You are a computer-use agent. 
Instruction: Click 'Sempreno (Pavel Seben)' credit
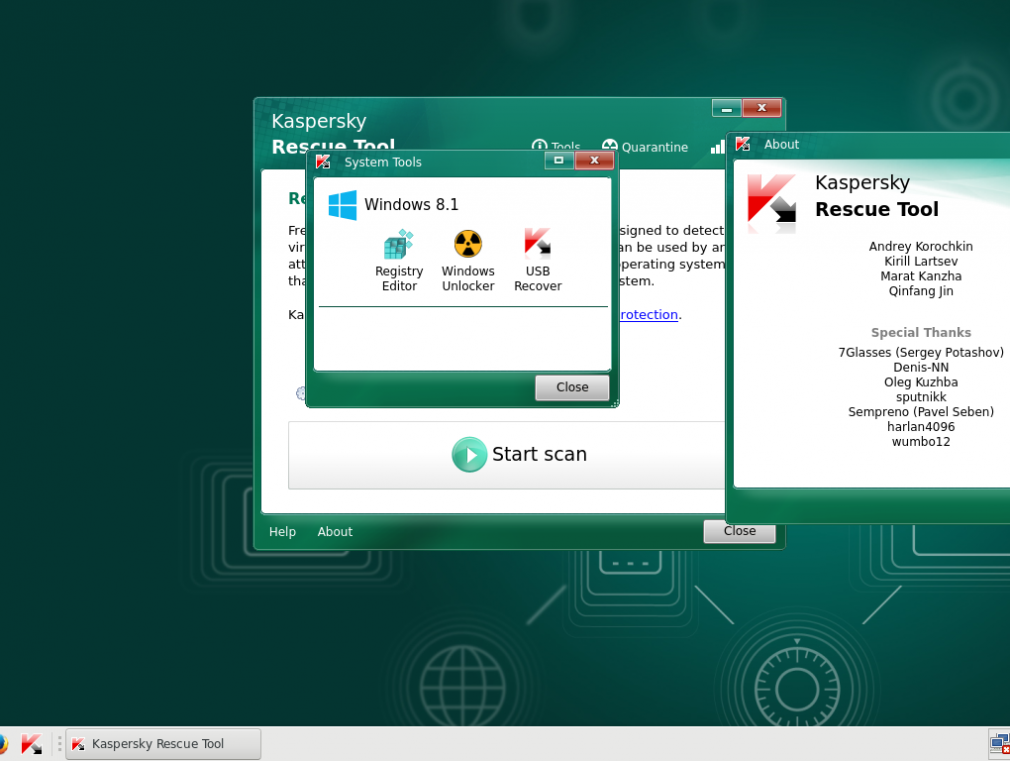pos(920,412)
